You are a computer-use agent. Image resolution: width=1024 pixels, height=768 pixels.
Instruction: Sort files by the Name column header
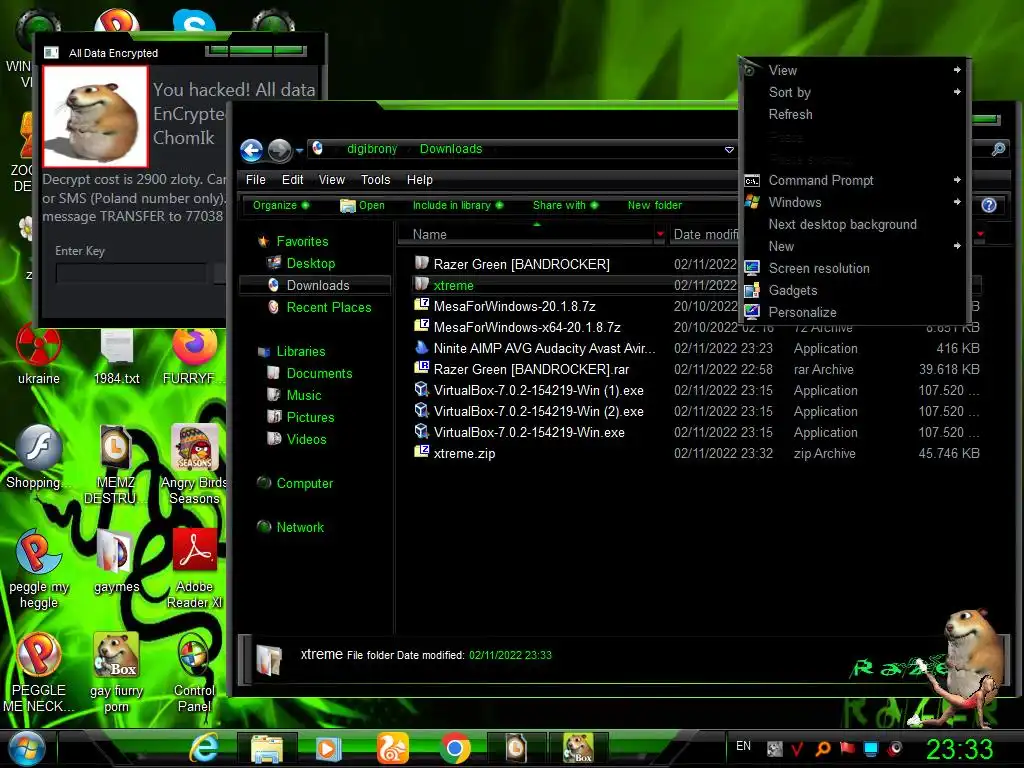coord(526,234)
